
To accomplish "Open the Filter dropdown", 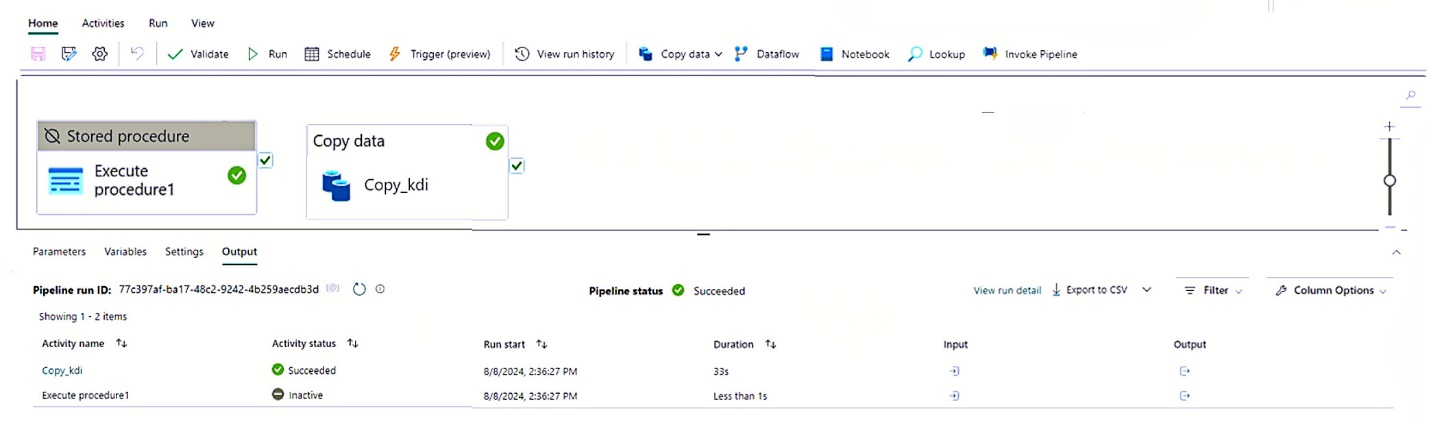I will tap(1212, 290).
